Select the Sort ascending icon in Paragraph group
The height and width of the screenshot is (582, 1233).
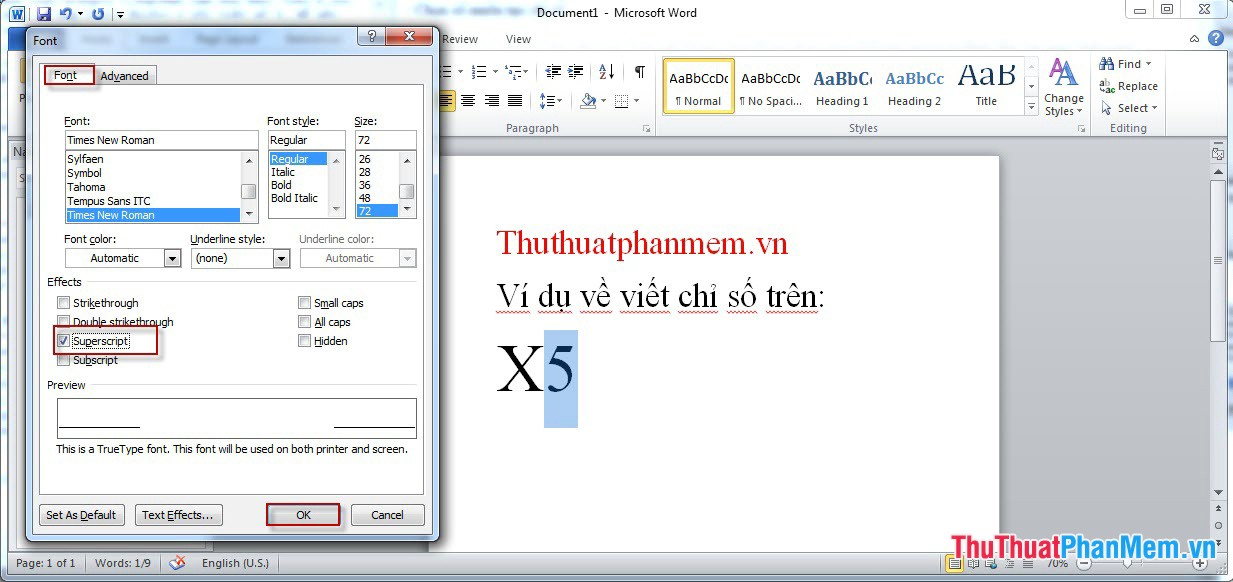606,72
